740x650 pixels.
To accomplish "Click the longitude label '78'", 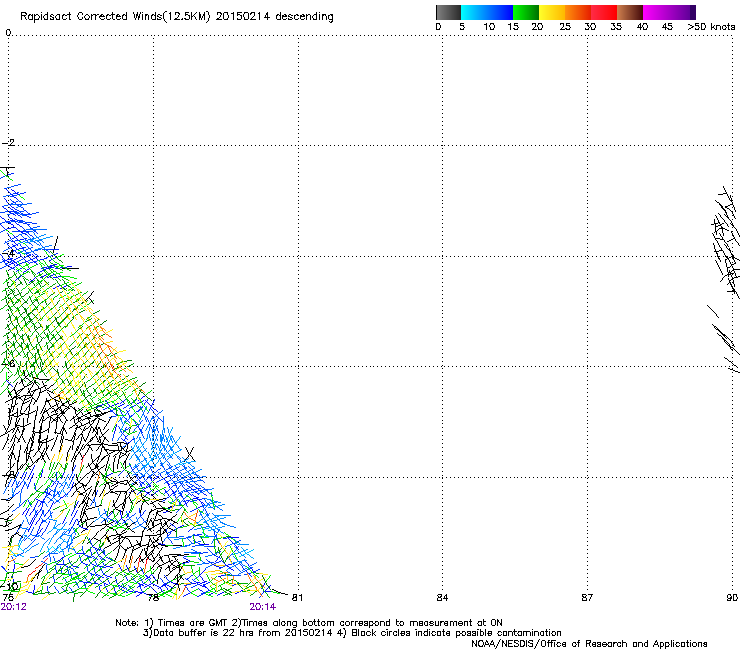I will [153, 598].
